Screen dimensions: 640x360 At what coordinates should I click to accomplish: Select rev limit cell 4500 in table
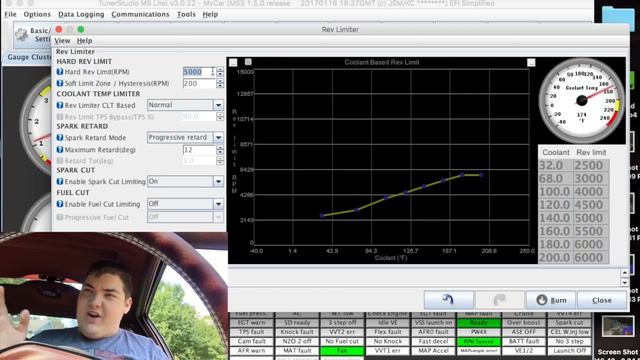click(591, 204)
